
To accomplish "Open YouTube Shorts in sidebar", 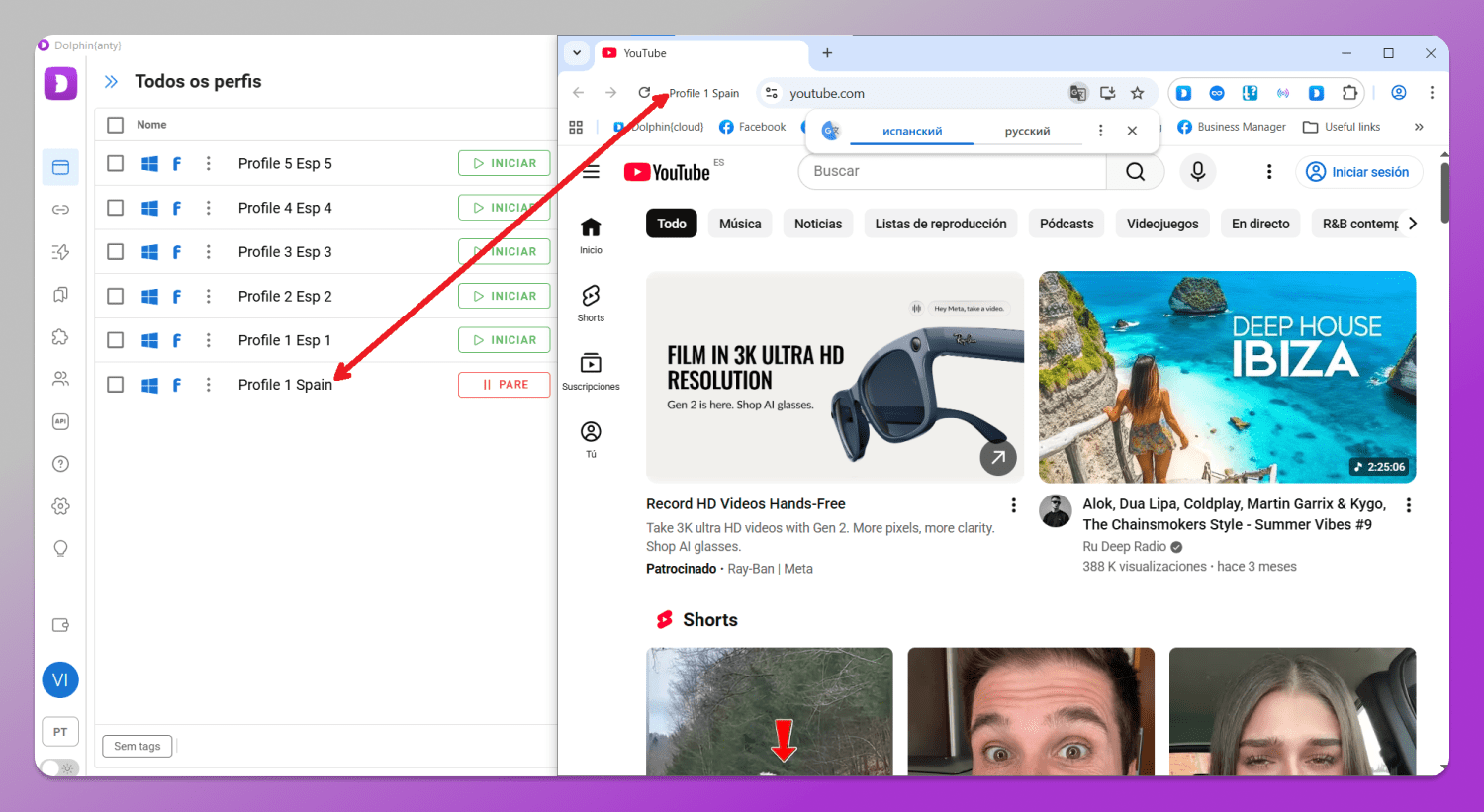I will coord(591,303).
